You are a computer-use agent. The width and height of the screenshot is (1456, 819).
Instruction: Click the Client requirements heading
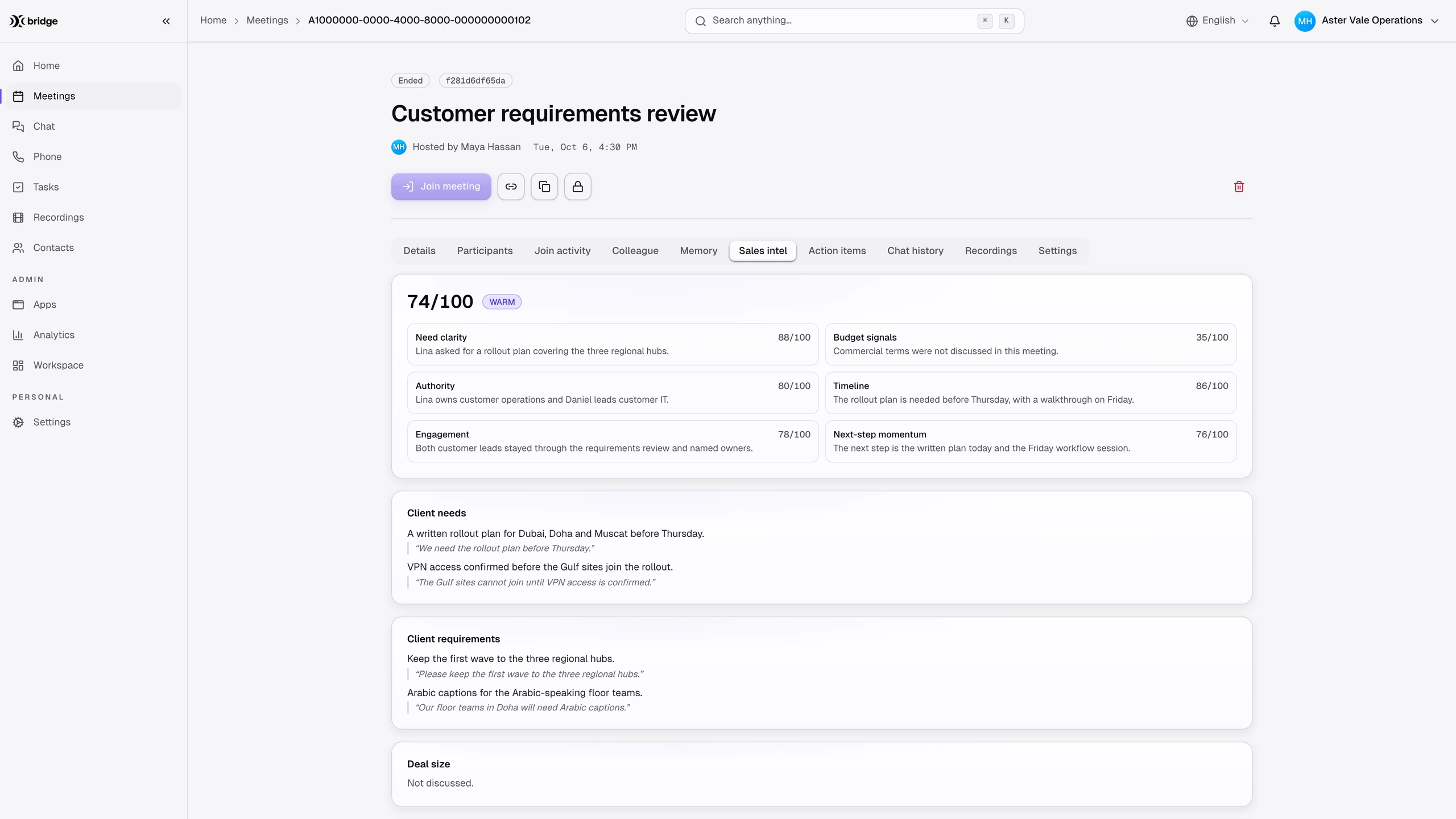coord(453,639)
